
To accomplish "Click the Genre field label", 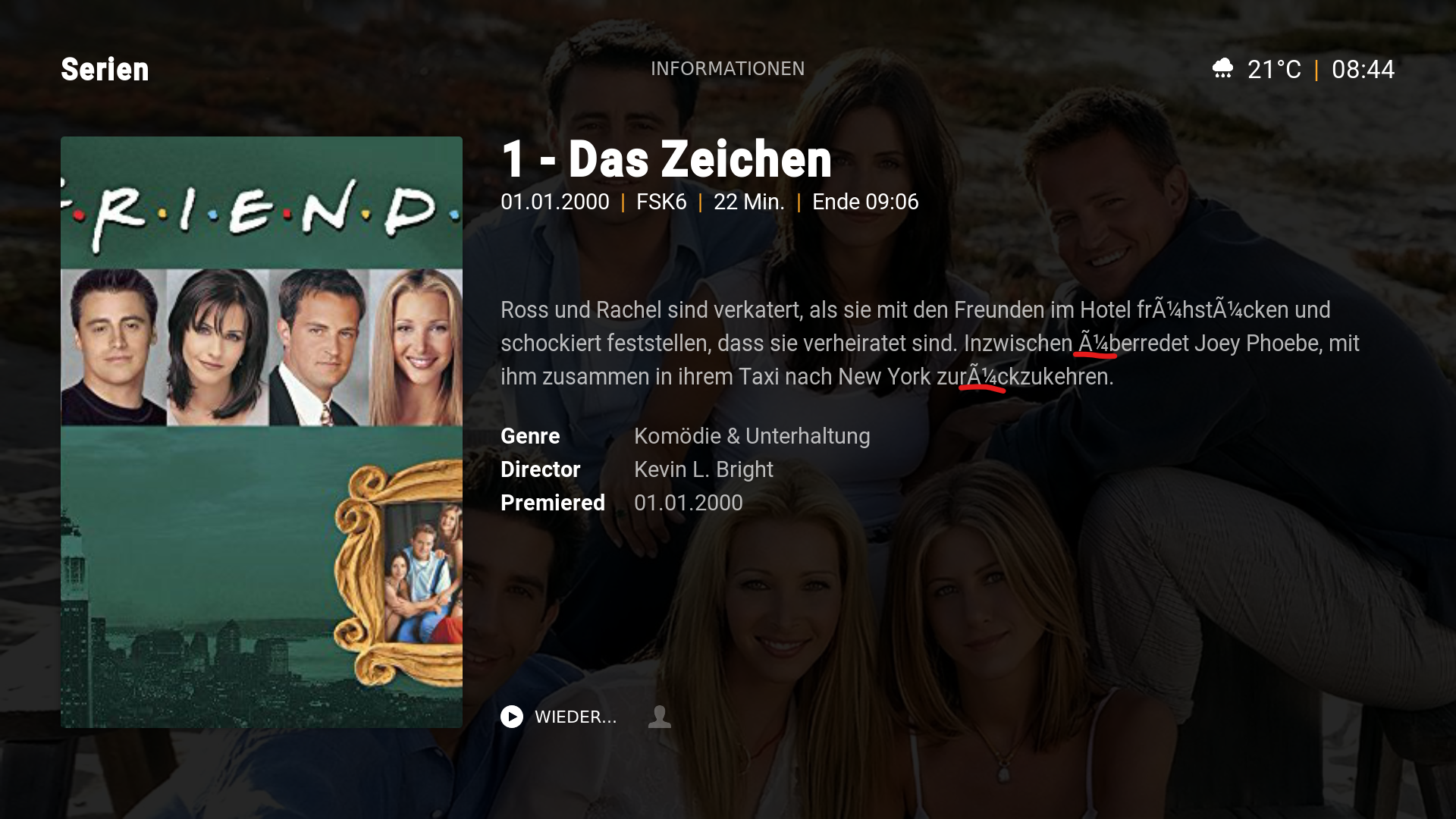I will point(530,436).
